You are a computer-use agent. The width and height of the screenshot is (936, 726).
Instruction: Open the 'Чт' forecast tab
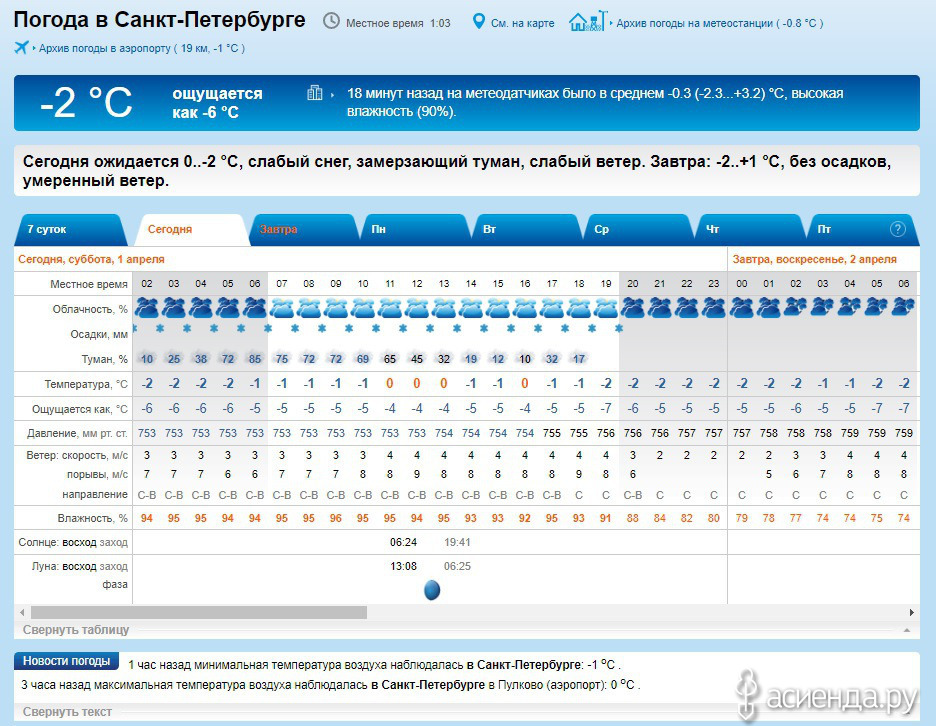[x=749, y=230]
